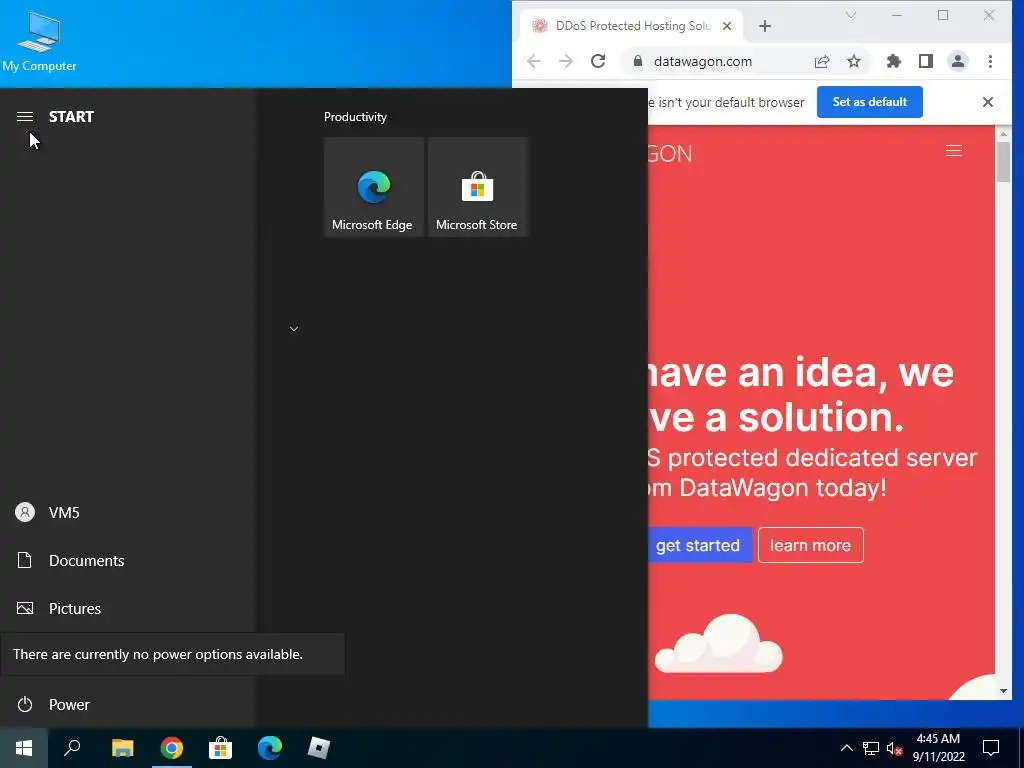Open Microsoft Edge tile in Start menu

[374, 187]
